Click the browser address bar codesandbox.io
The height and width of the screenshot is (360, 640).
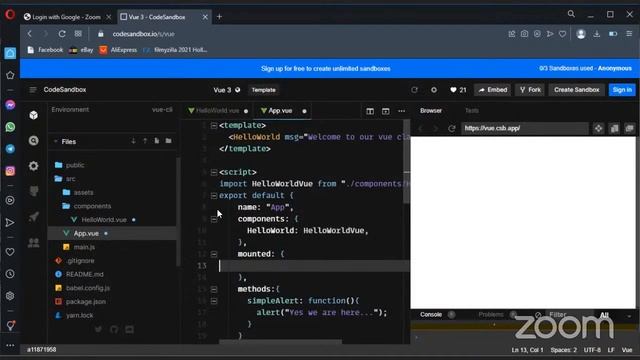(x=143, y=34)
